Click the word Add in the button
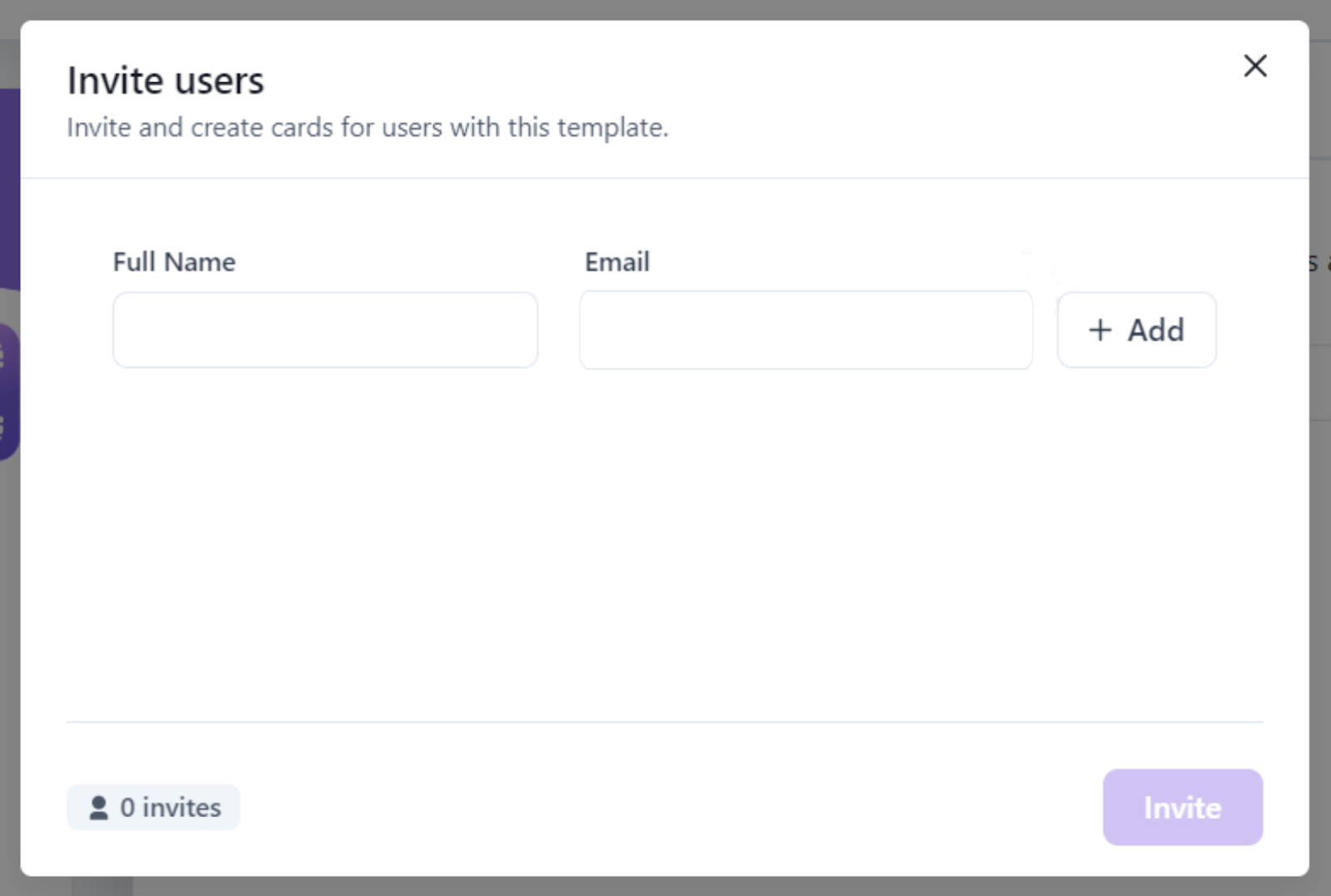This screenshot has height=896, width=1331. 1155,330
